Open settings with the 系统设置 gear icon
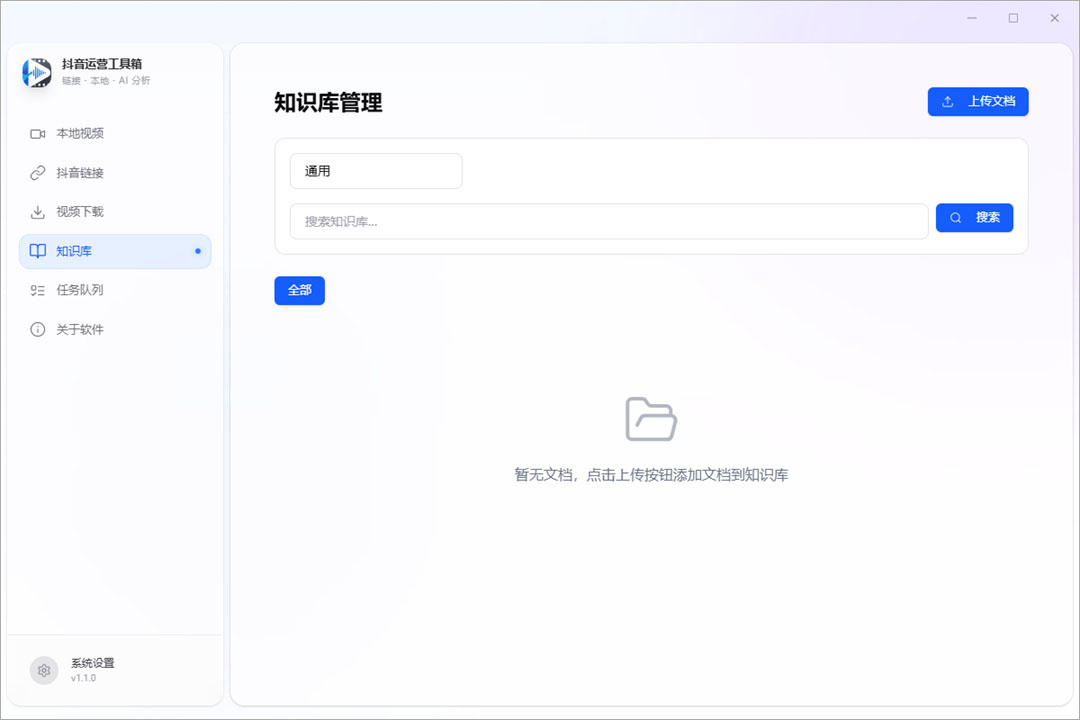Viewport: 1080px width, 720px height. tap(44, 670)
